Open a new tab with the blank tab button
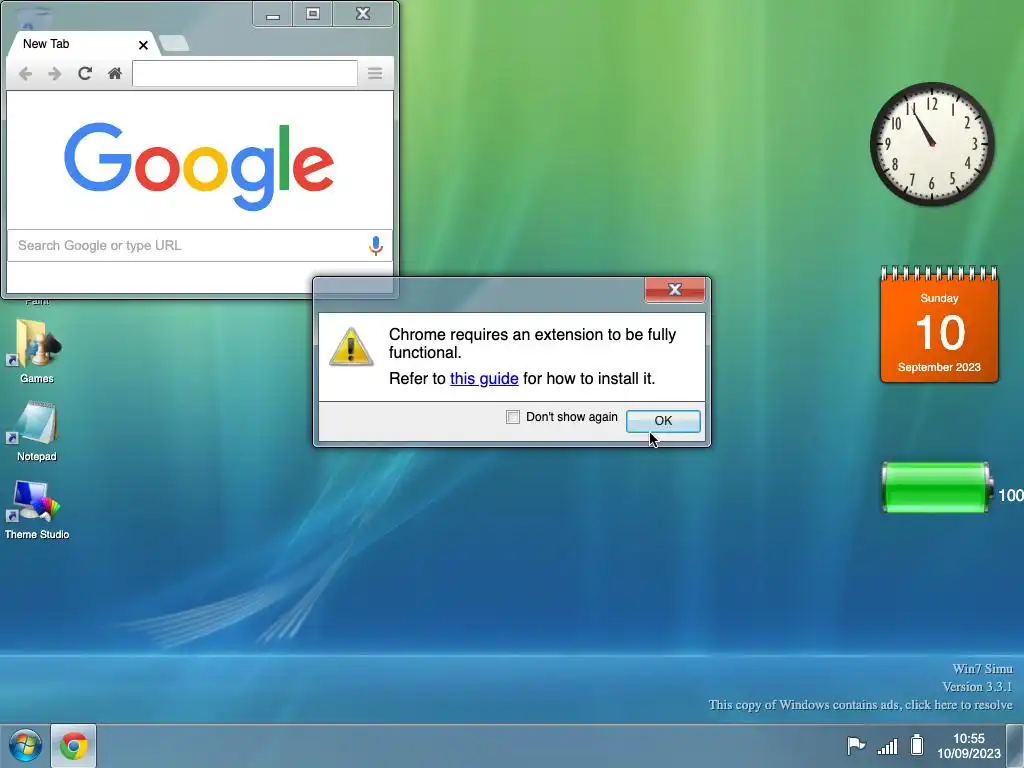 [174, 44]
